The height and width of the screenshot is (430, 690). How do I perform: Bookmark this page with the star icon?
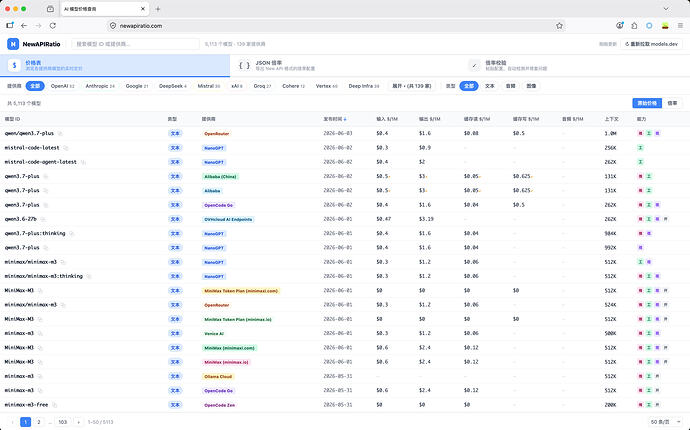pyautogui.click(x=559, y=26)
